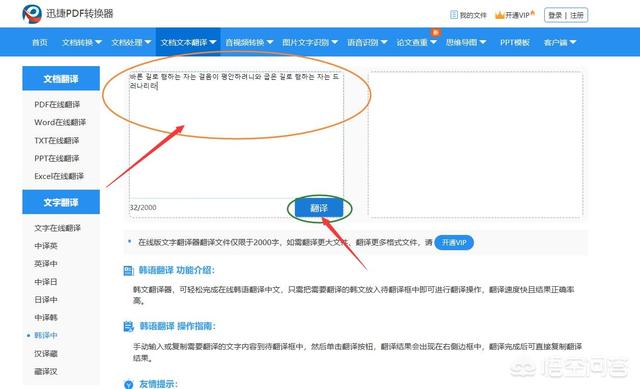Expand the 语音识别 dropdown menu
Image resolution: width=640 pixels, height=389 pixels.
pos(367,42)
